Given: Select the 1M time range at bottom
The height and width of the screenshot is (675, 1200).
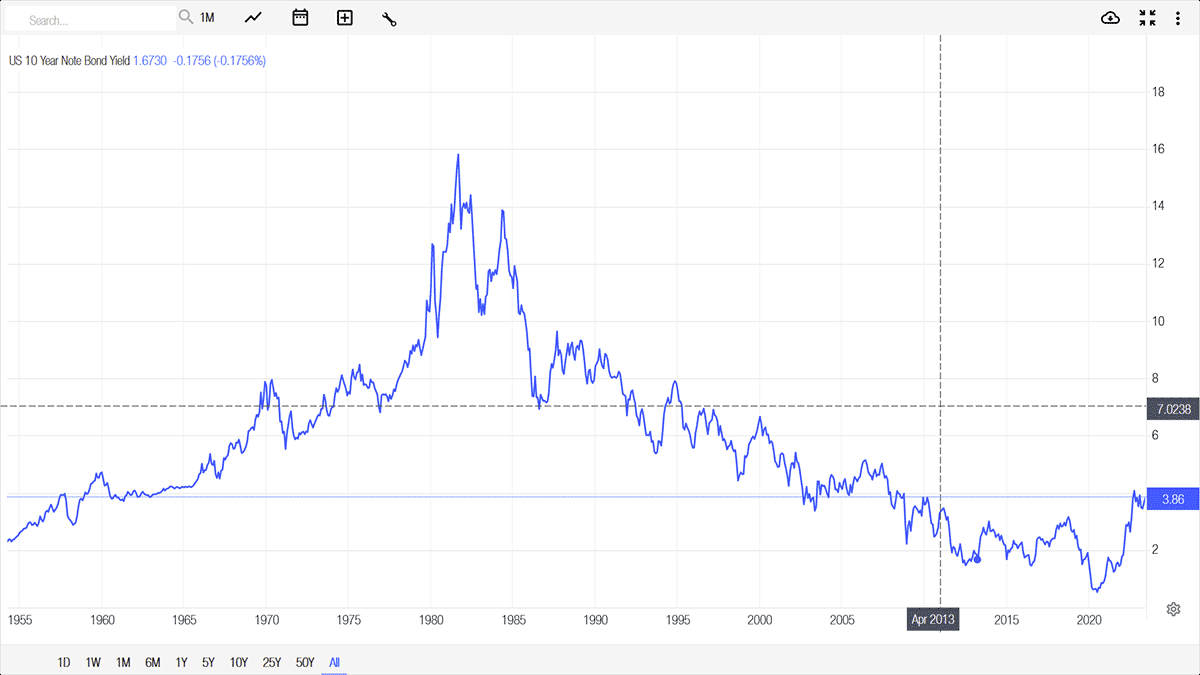Looking at the screenshot, I should point(123,662).
